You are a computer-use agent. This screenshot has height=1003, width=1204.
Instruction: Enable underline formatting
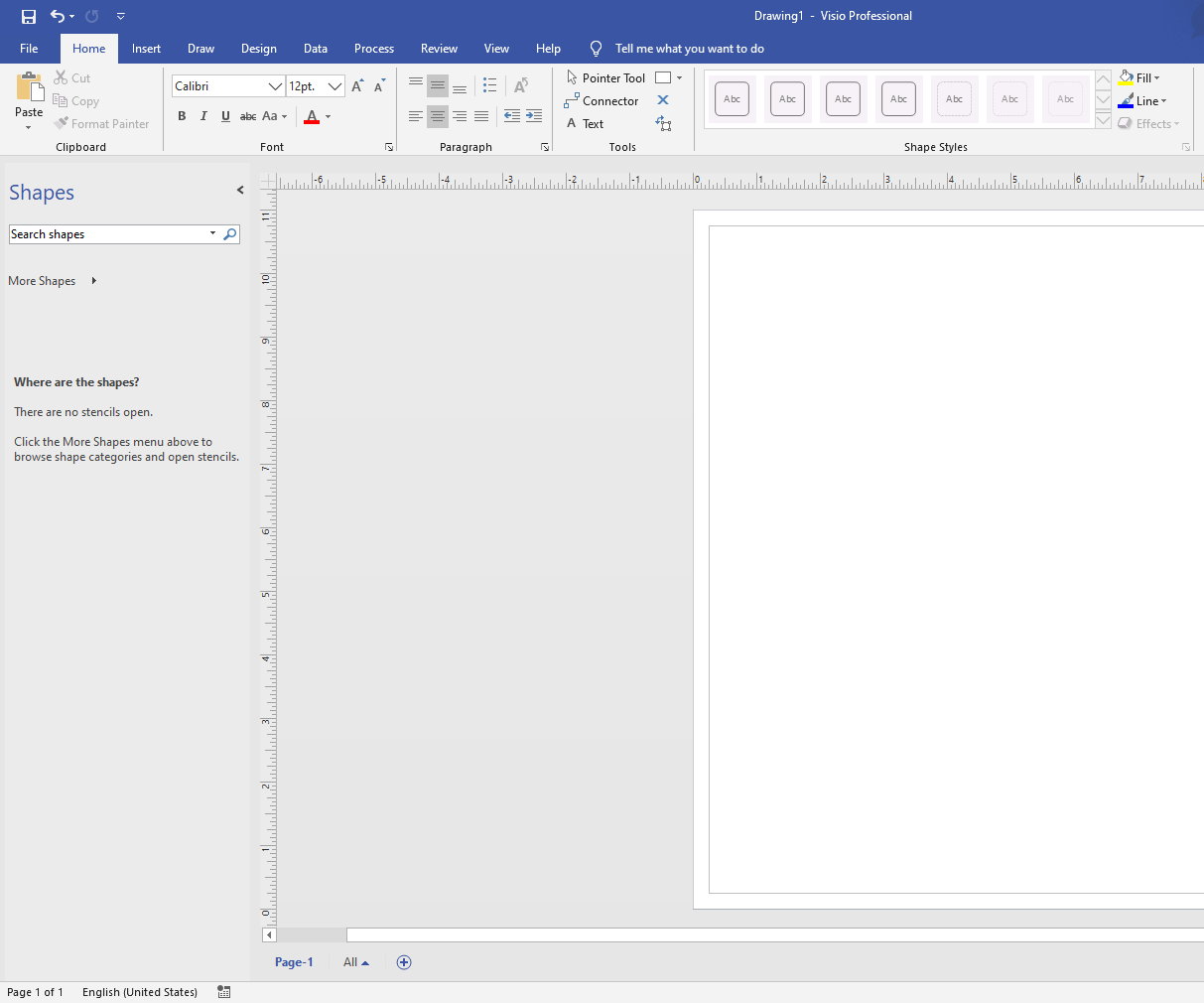(225, 116)
